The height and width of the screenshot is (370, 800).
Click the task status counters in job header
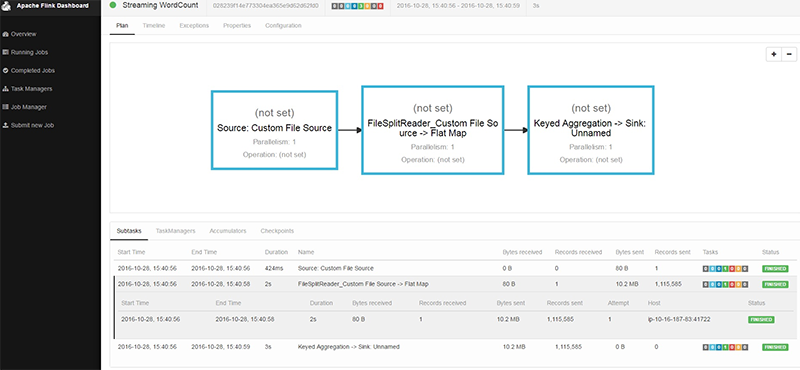pyautogui.click(x=357, y=6)
